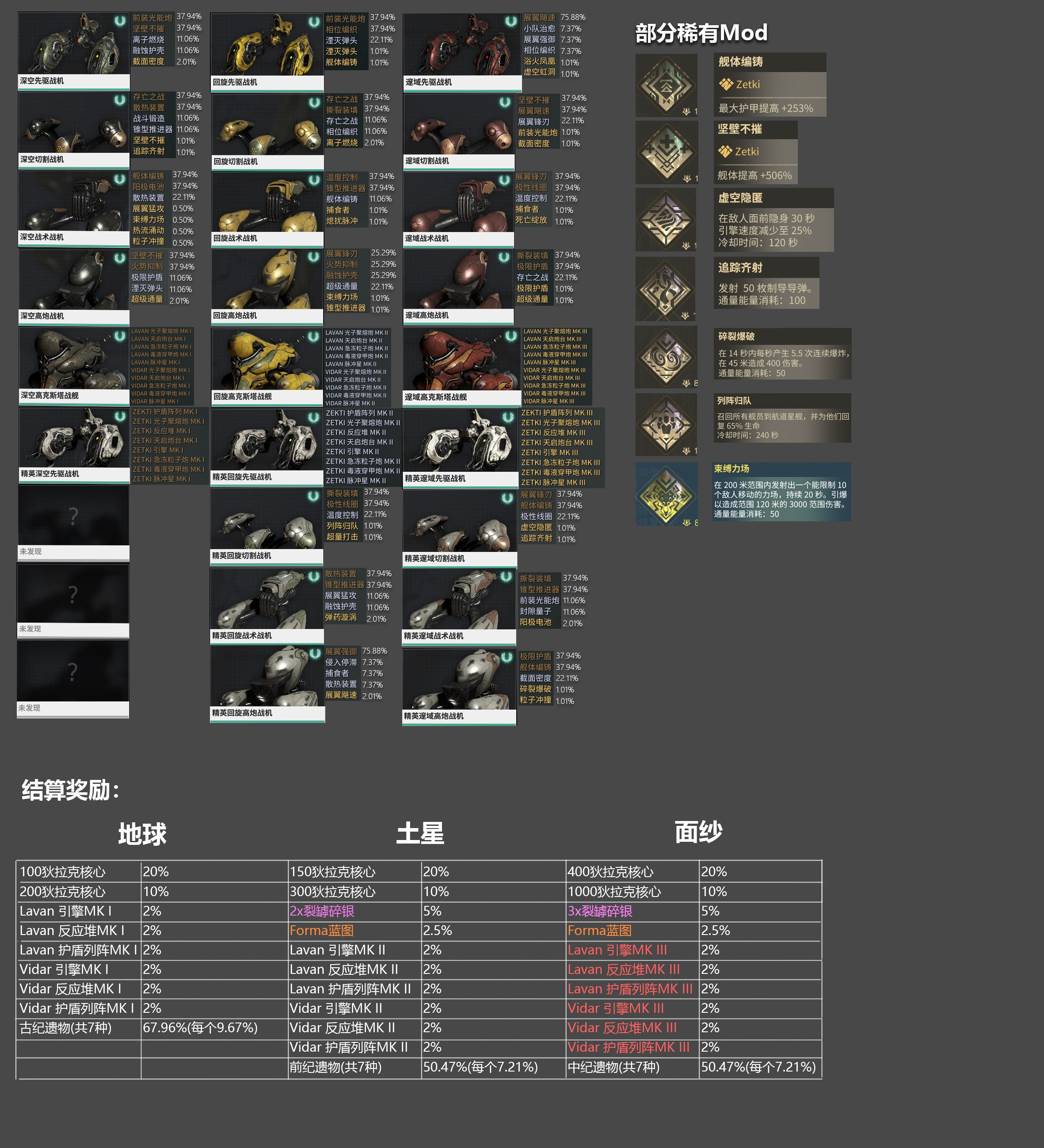Open the 精英回旋战术战机 thumbnail
This screenshot has height=1148, width=1044.
[x=267, y=606]
